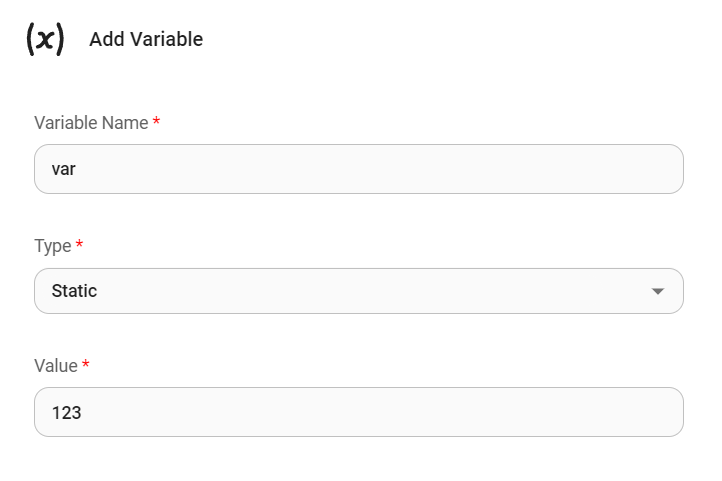
Task: Click the (x) variable icon
Action: click(x=45, y=39)
